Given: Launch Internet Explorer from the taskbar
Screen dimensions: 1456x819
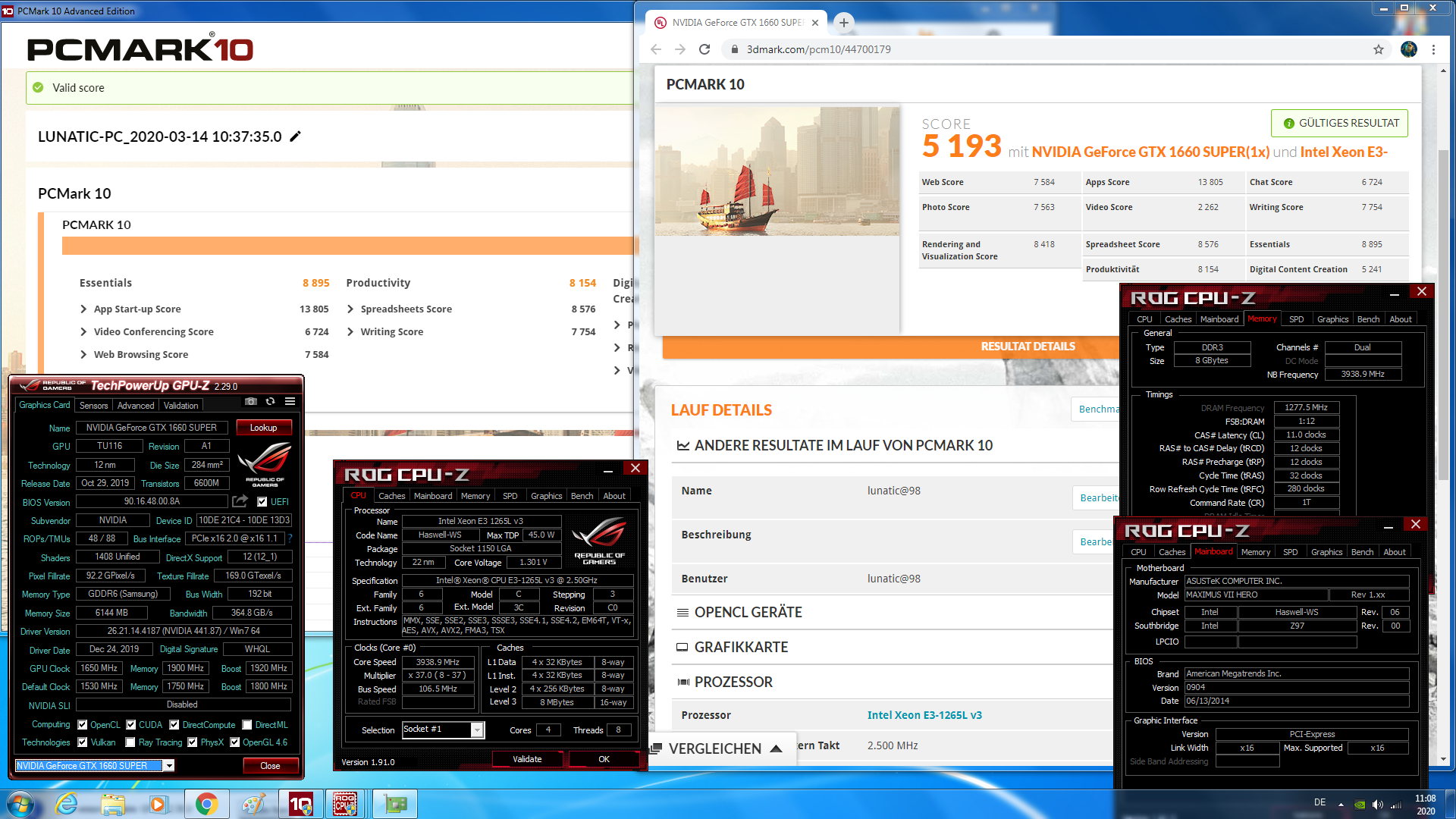Looking at the screenshot, I should (x=67, y=804).
